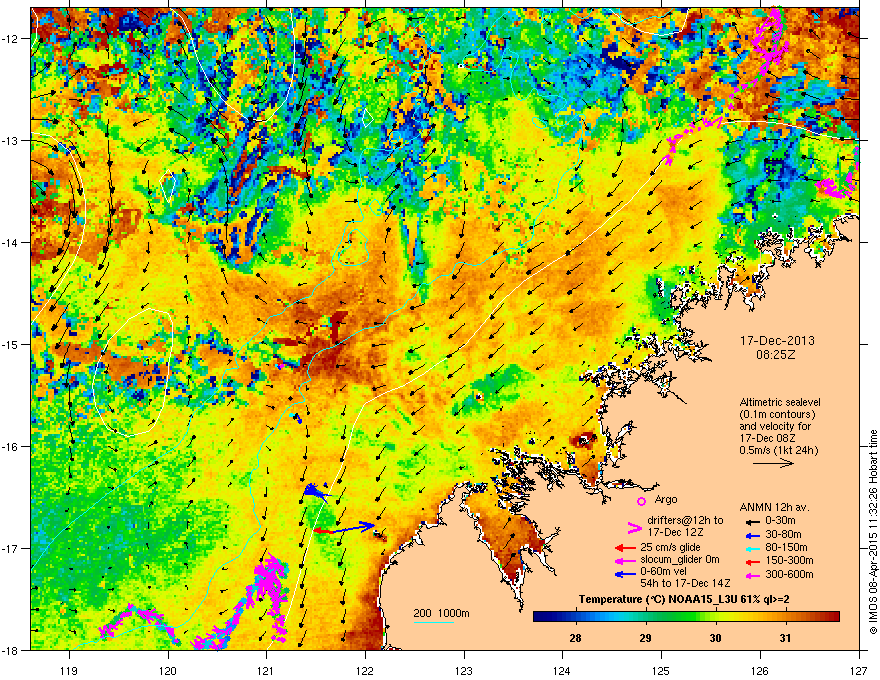Viewport: 880px width, 680px height.
Task: Click the magenta ANMN 300-600m arrow symbol
Action: pyautogui.click(x=755, y=575)
